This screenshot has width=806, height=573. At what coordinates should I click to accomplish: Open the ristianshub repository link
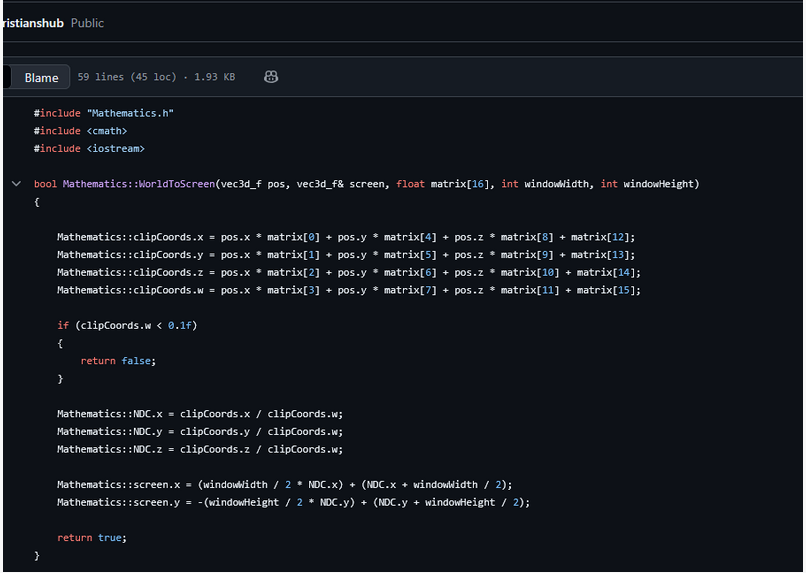pyautogui.click(x=31, y=23)
